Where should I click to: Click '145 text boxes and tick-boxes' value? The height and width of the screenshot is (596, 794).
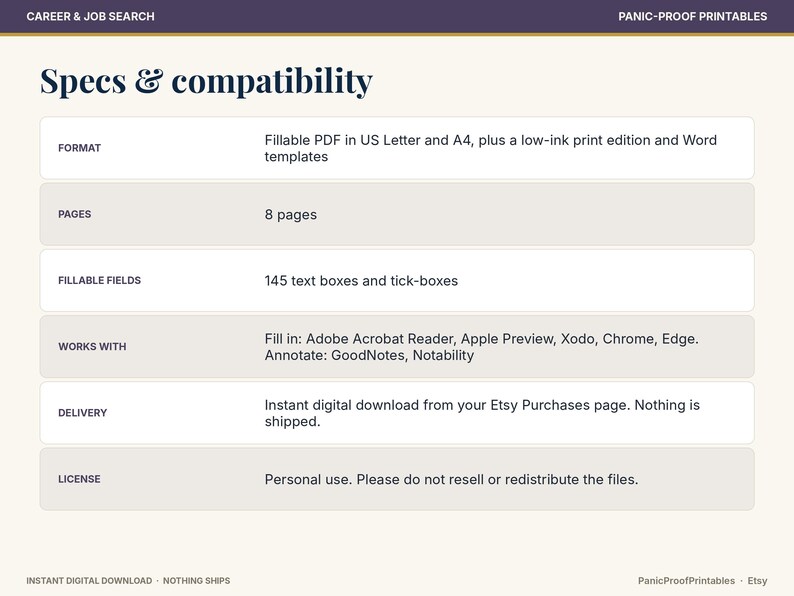(361, 281)
